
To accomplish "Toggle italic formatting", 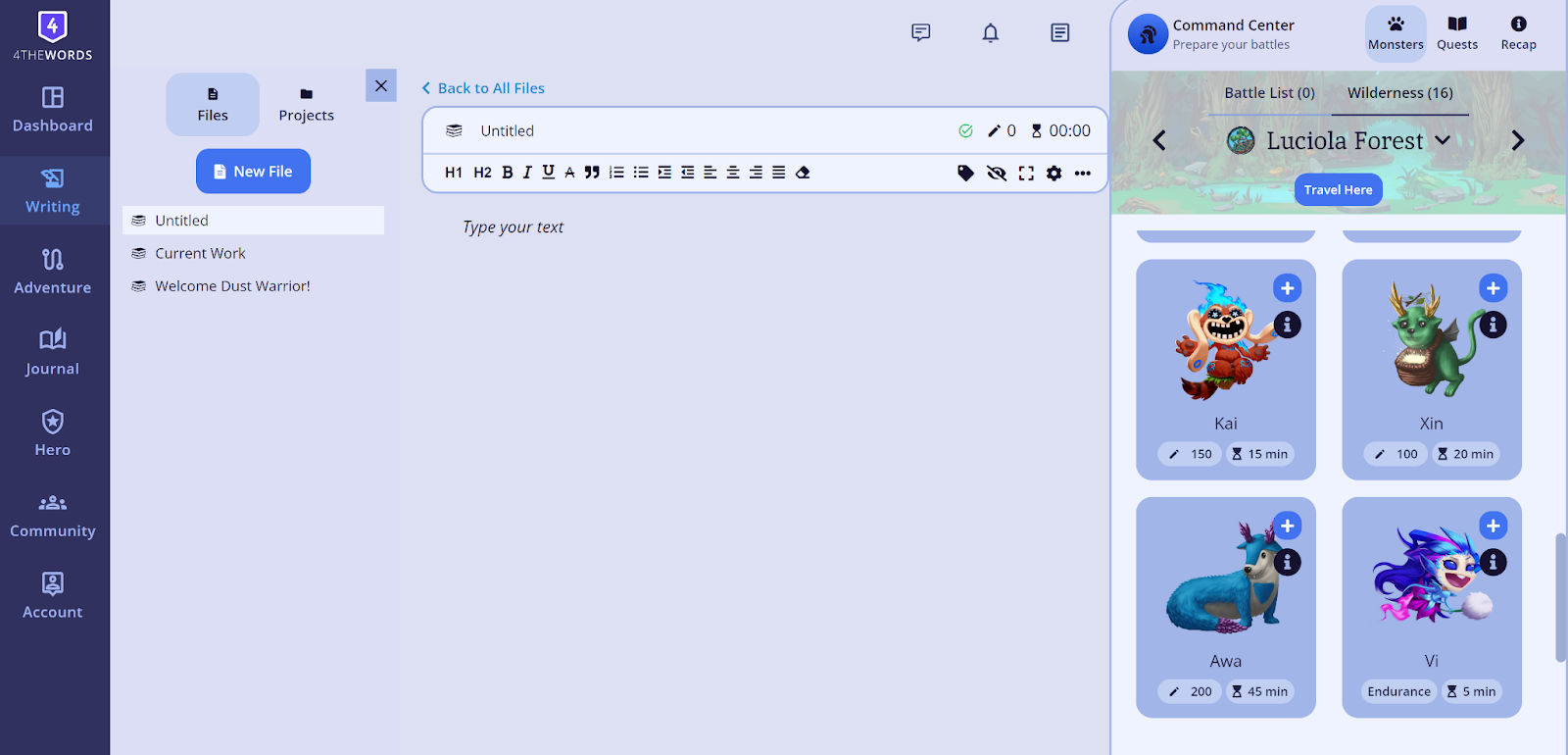I will click(x=527, y=173).
